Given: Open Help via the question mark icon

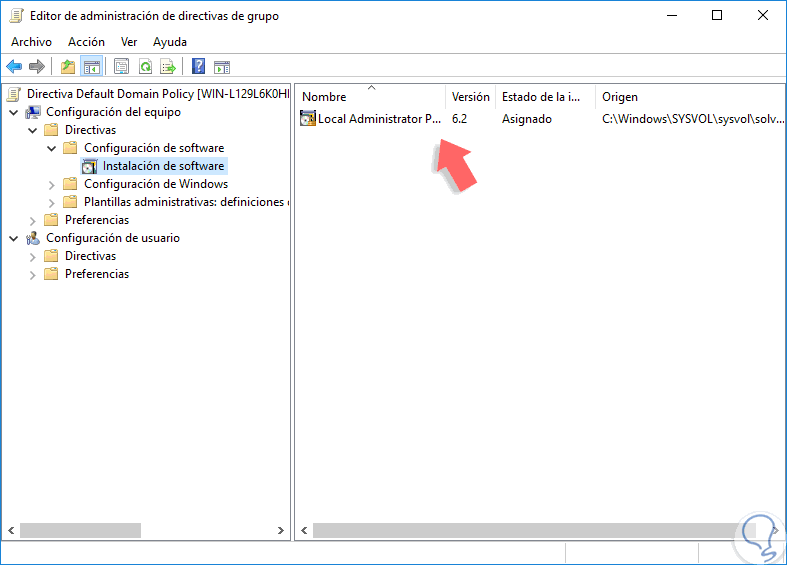Looking at the screenshot, I should [x=199, y=66].
